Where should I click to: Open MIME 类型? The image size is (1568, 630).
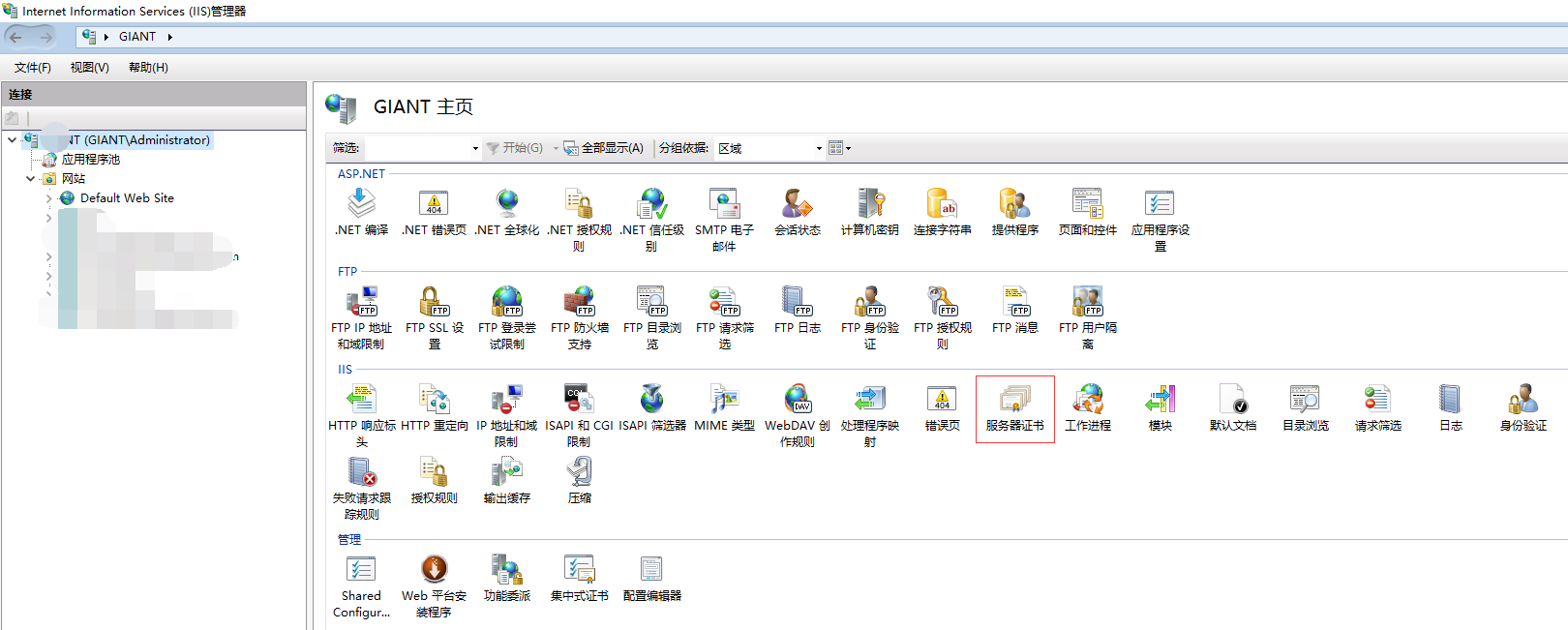tap(724, 408)
